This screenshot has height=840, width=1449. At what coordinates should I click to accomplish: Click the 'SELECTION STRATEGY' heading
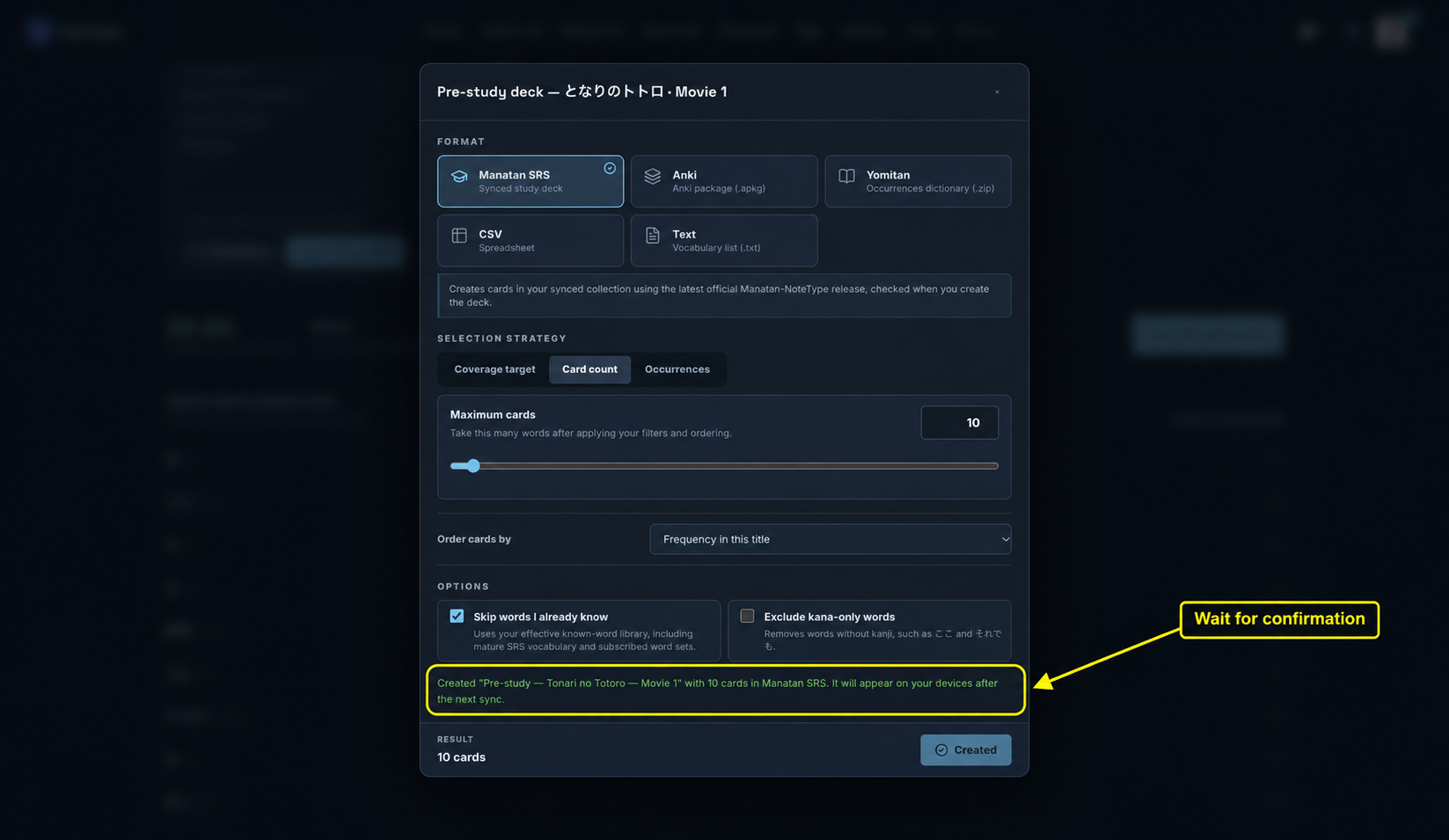[x=501, y=339]
